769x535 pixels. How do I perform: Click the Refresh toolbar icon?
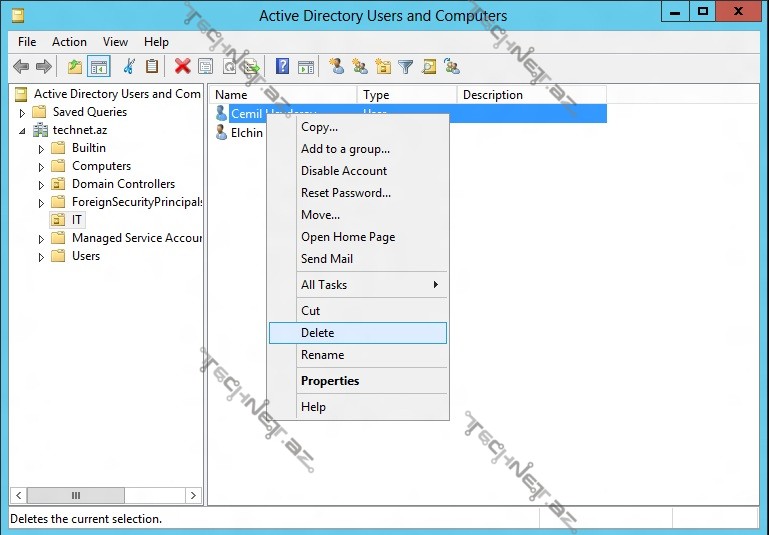coord(229,66)
